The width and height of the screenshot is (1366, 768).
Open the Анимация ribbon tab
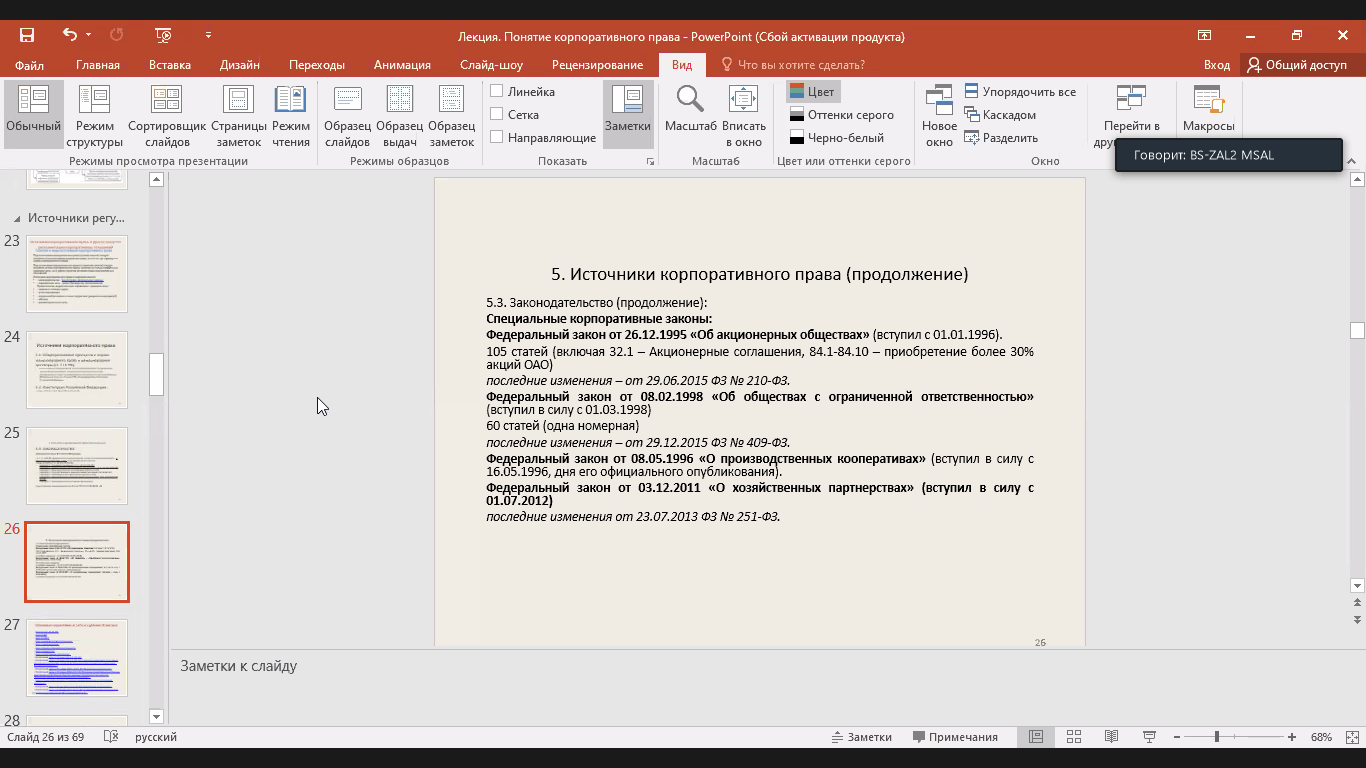[402, 65]
